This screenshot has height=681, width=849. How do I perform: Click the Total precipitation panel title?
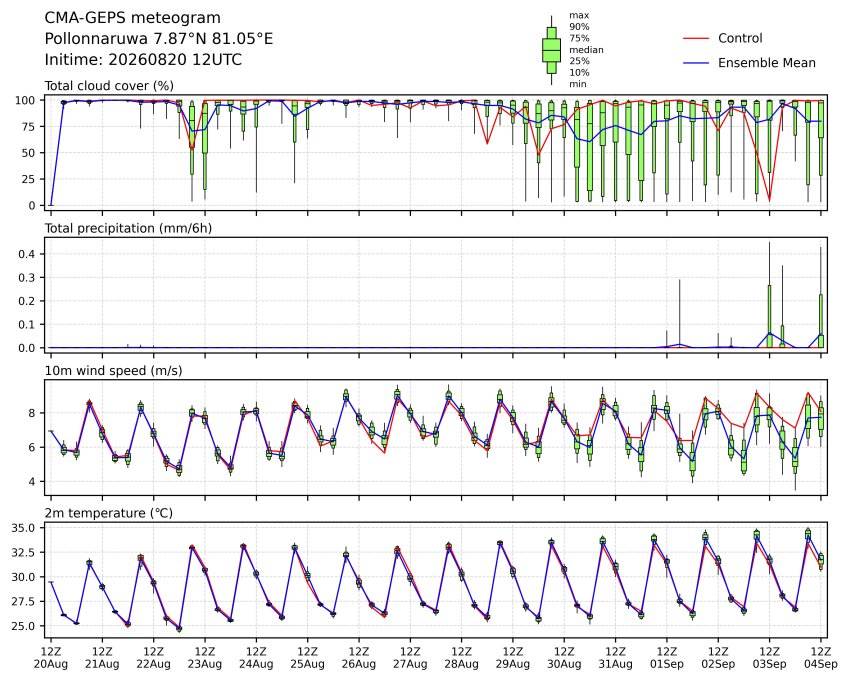click(x=128, y=228)
